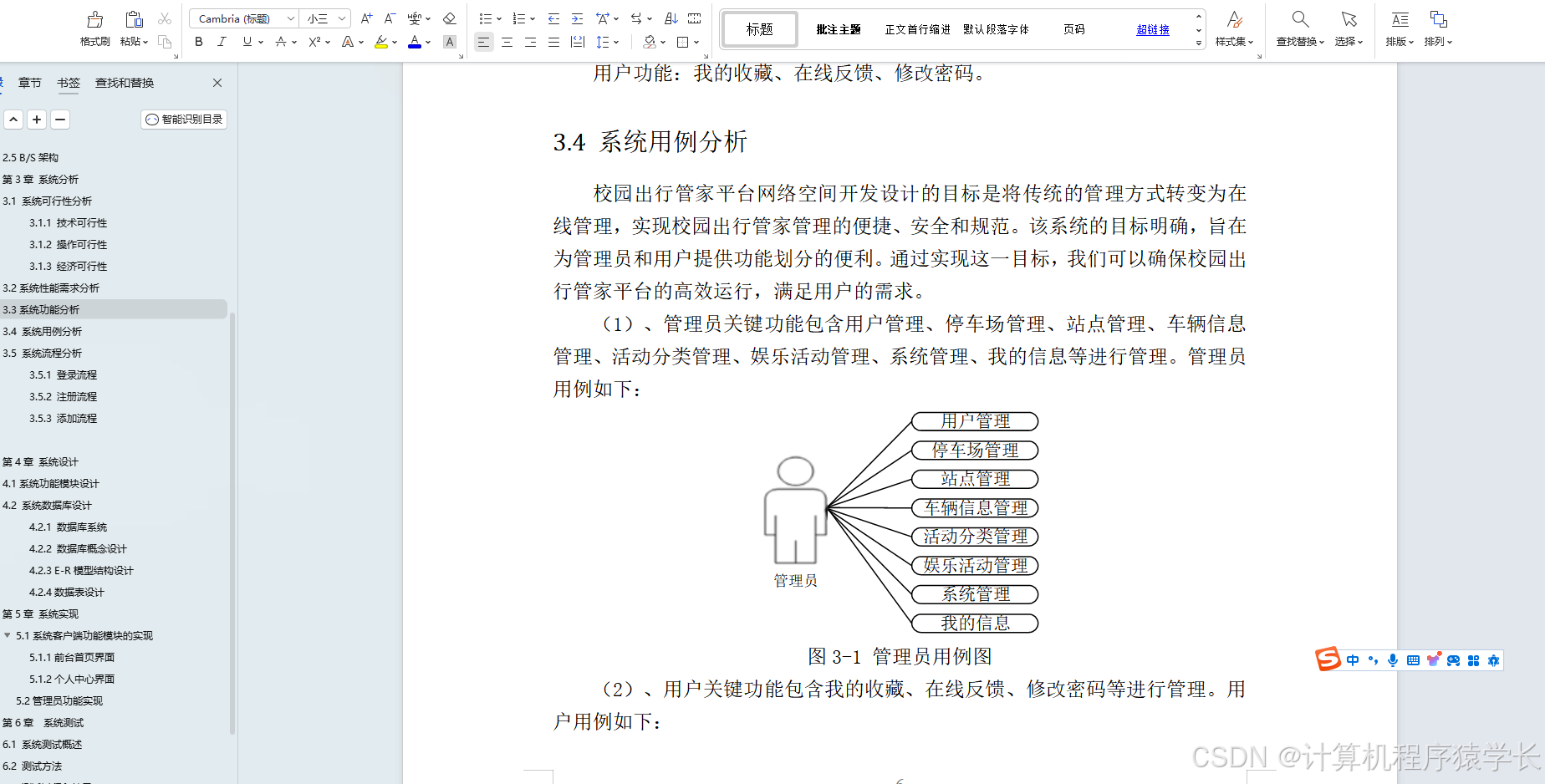Open highlight color dropdown arrow

pos(395,43)
